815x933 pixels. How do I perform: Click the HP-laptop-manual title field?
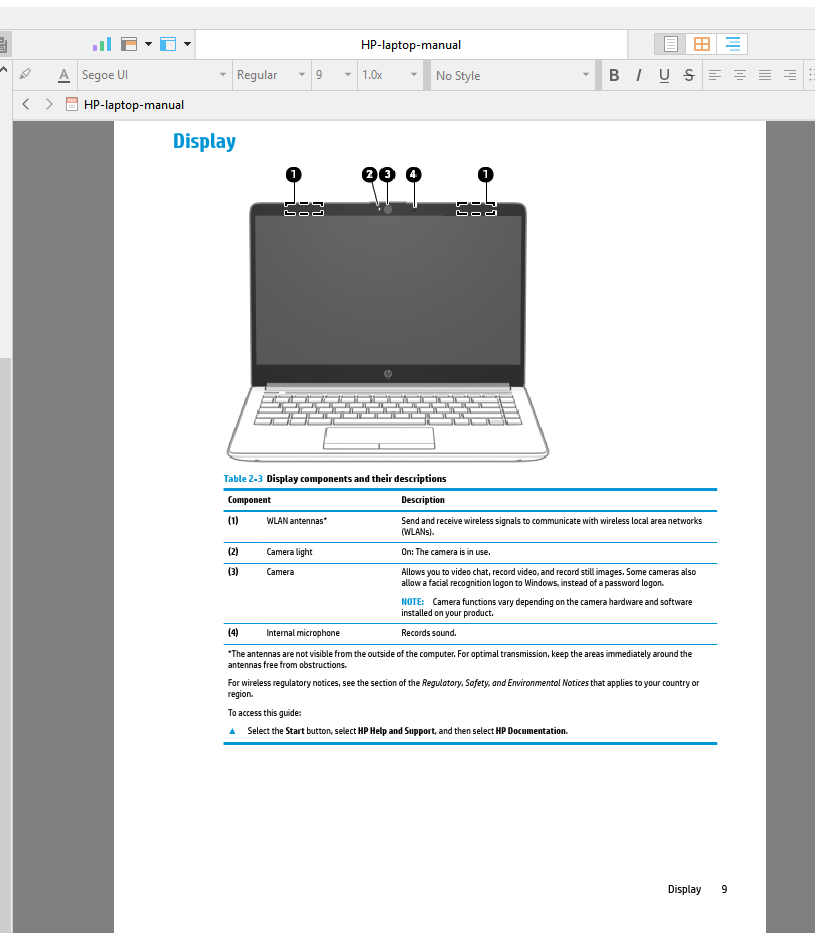point(411,45)
